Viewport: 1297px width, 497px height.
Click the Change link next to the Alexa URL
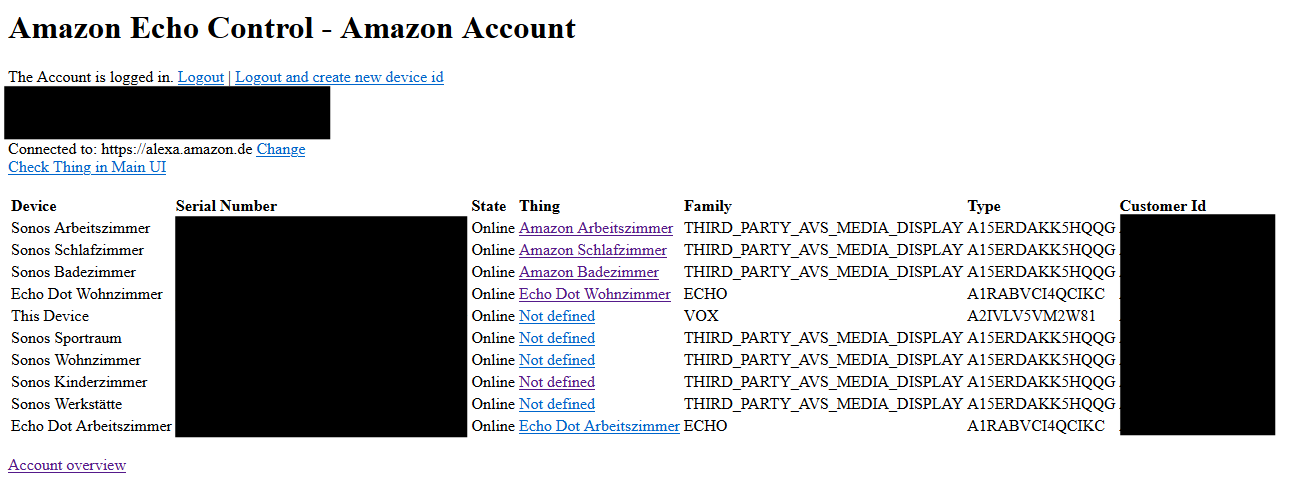point(280,149)
